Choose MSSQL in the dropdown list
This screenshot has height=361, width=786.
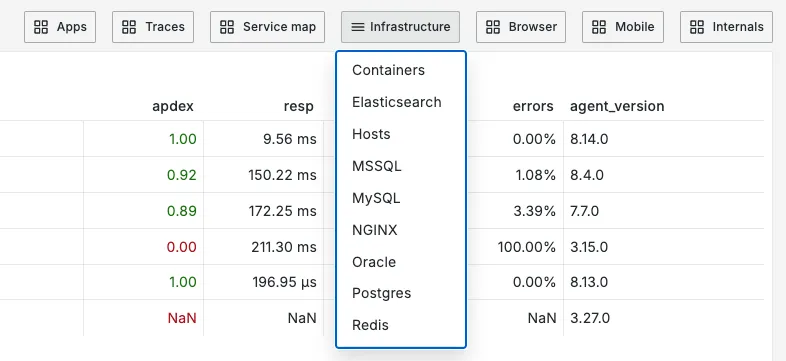(401, 166)
